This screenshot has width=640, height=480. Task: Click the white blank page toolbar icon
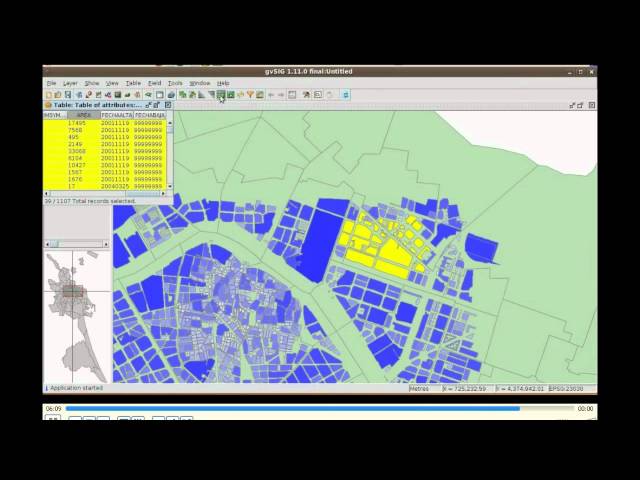(x=159, y=95)
